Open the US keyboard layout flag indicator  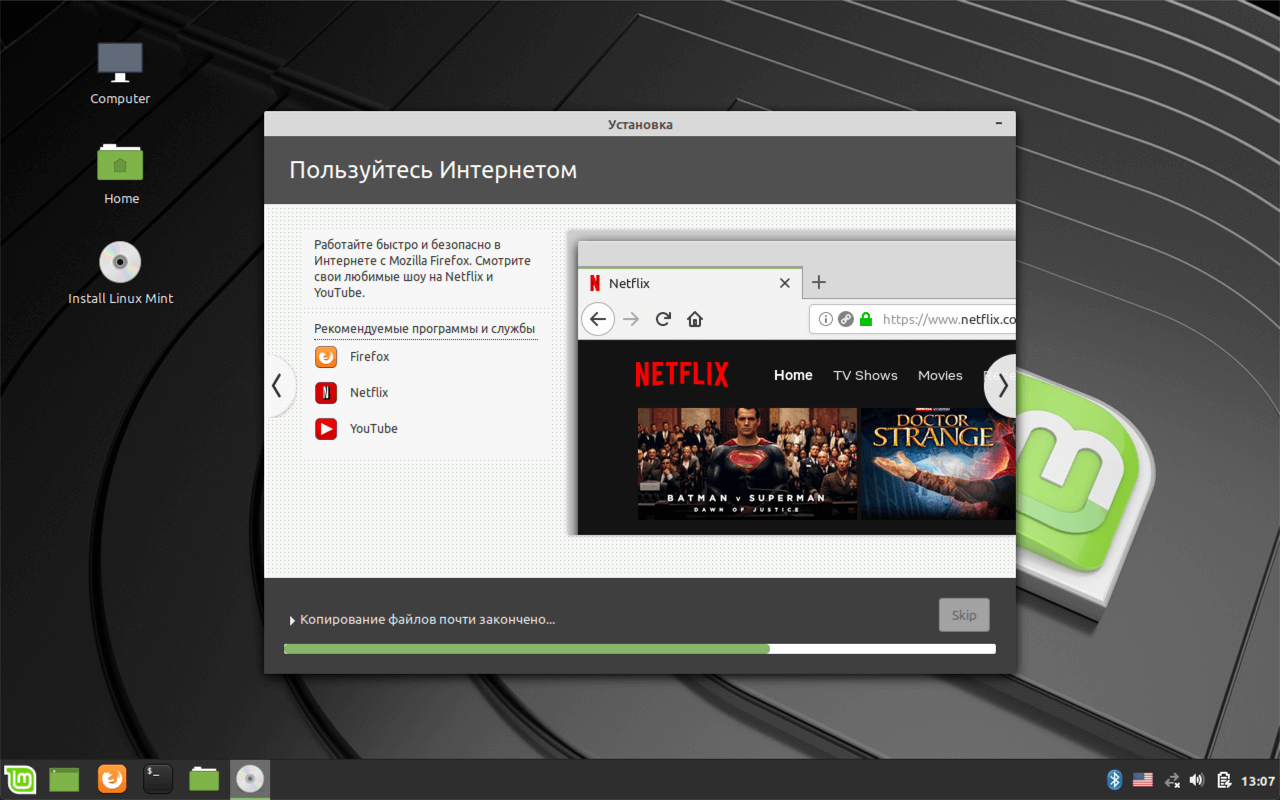[x=1143, y=780]
